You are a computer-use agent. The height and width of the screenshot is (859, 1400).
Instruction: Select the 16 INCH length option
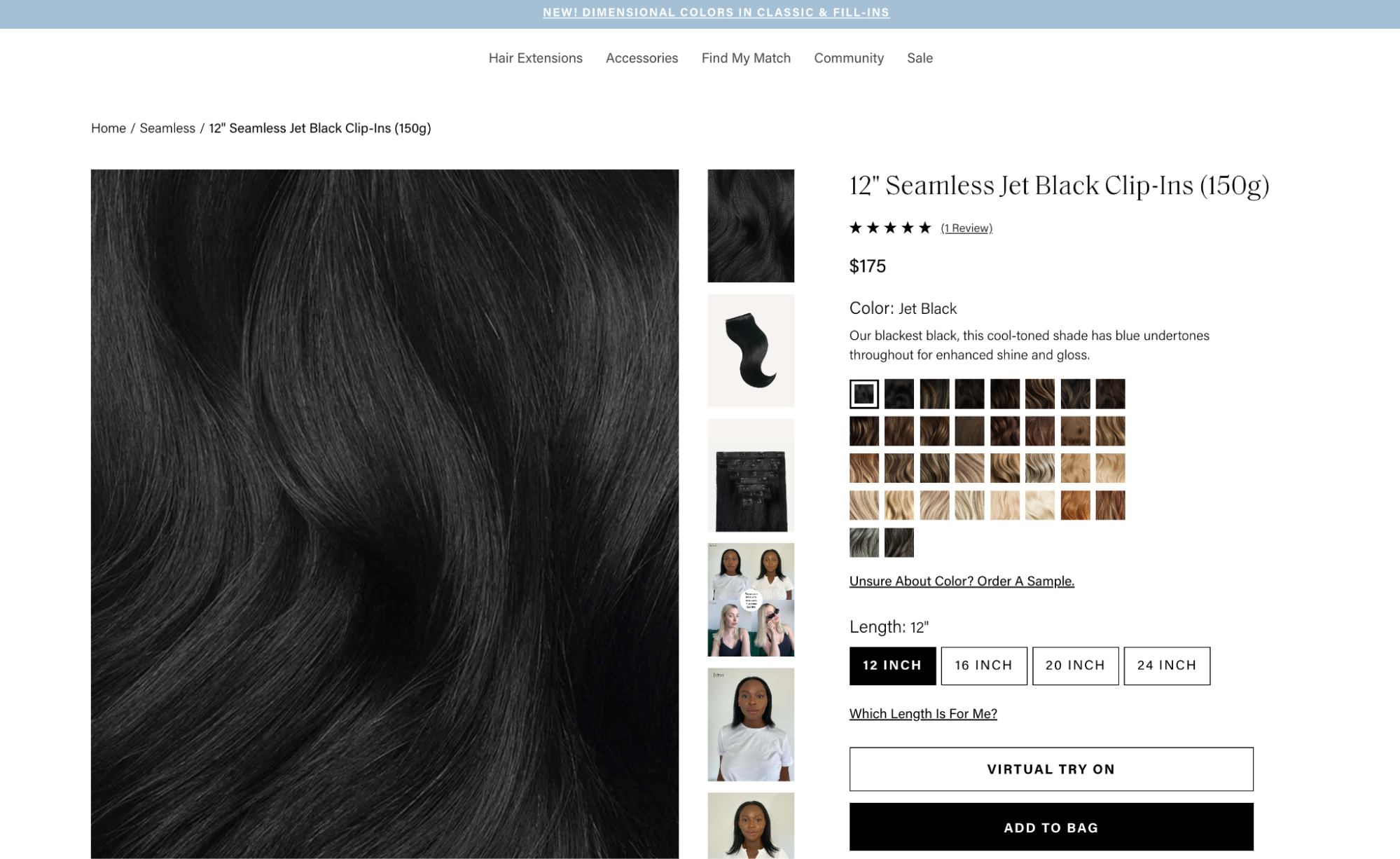coord(984,665)
